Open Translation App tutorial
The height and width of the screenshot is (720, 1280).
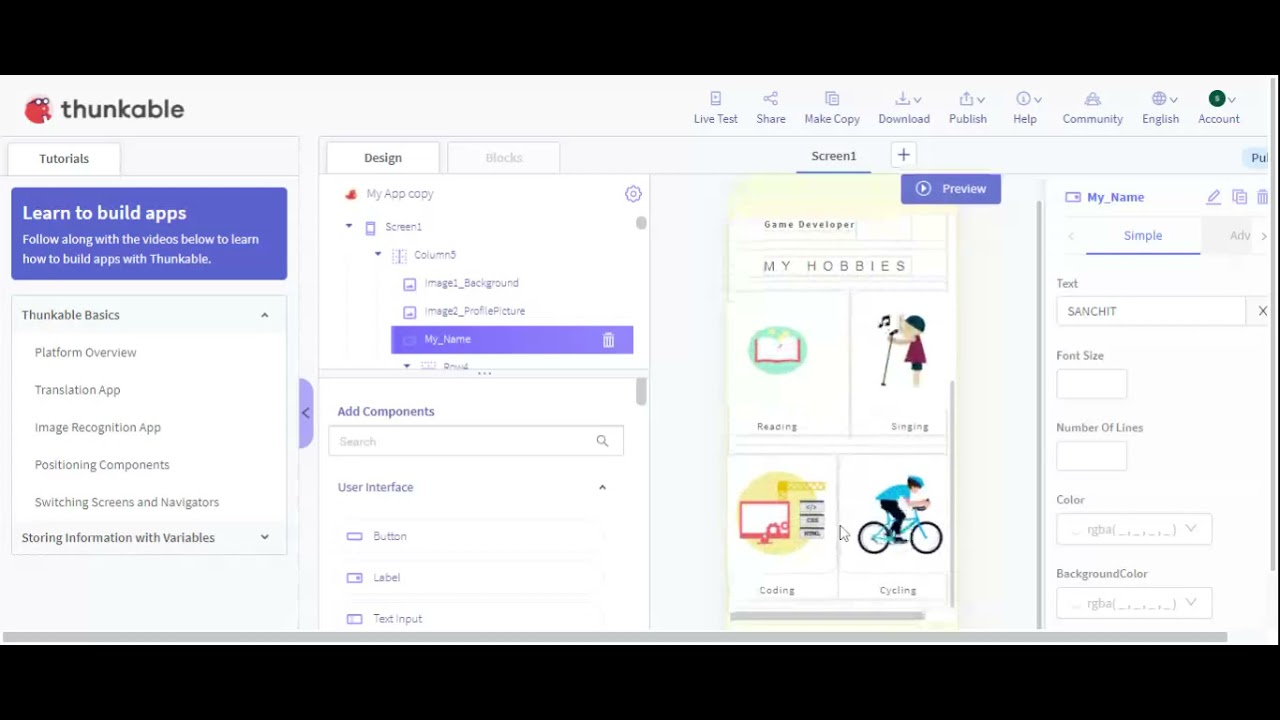tap(77, 390)
